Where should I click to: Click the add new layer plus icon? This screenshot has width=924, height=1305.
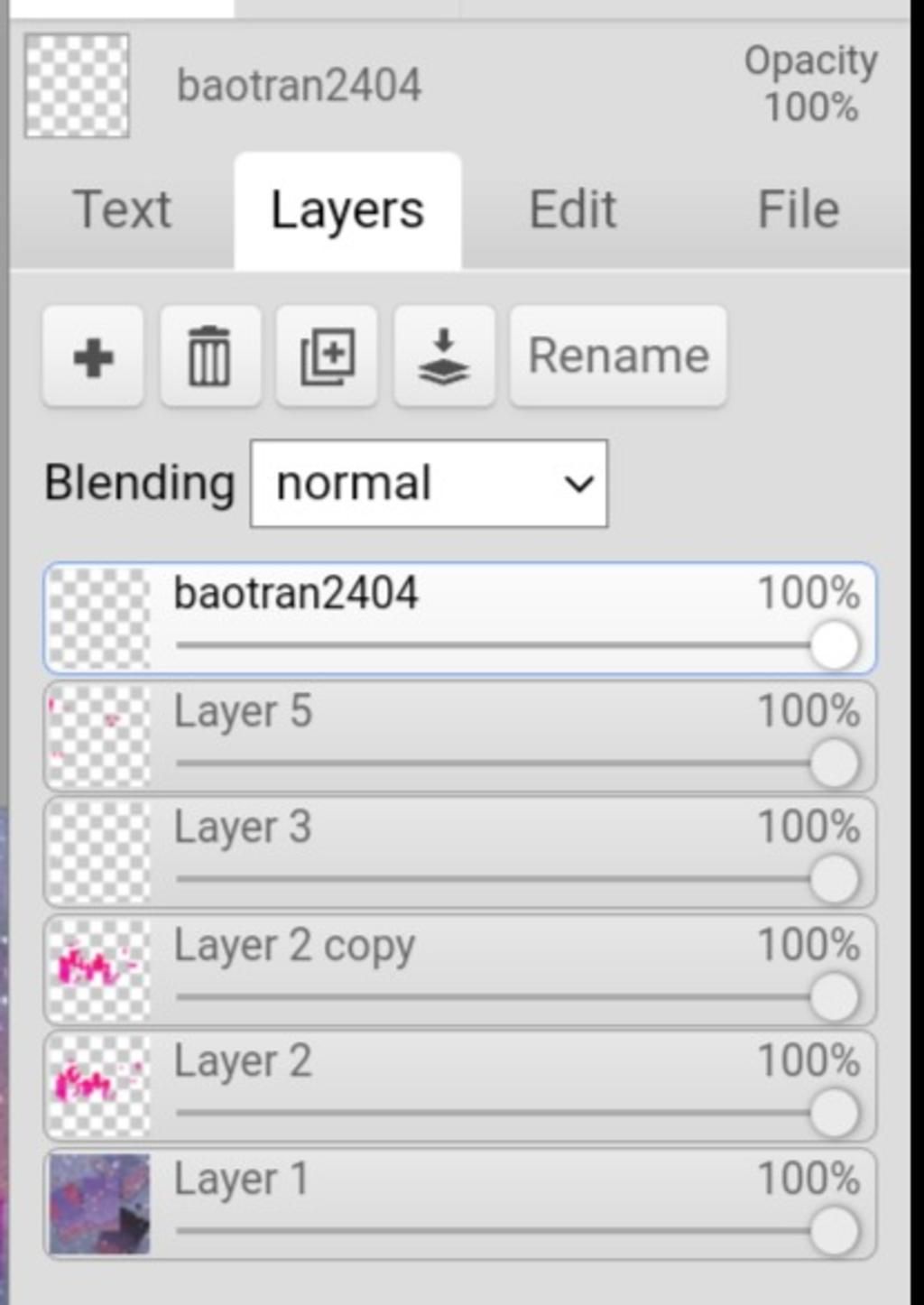tap(93, 356)
